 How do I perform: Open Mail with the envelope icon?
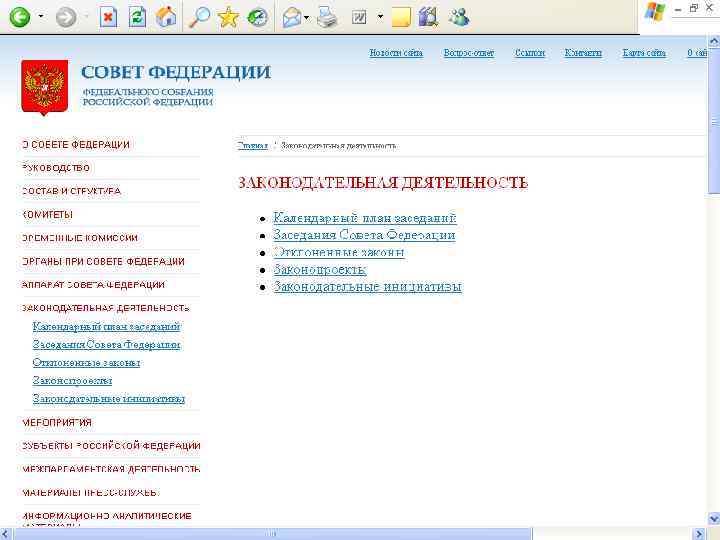click(292, 18)
